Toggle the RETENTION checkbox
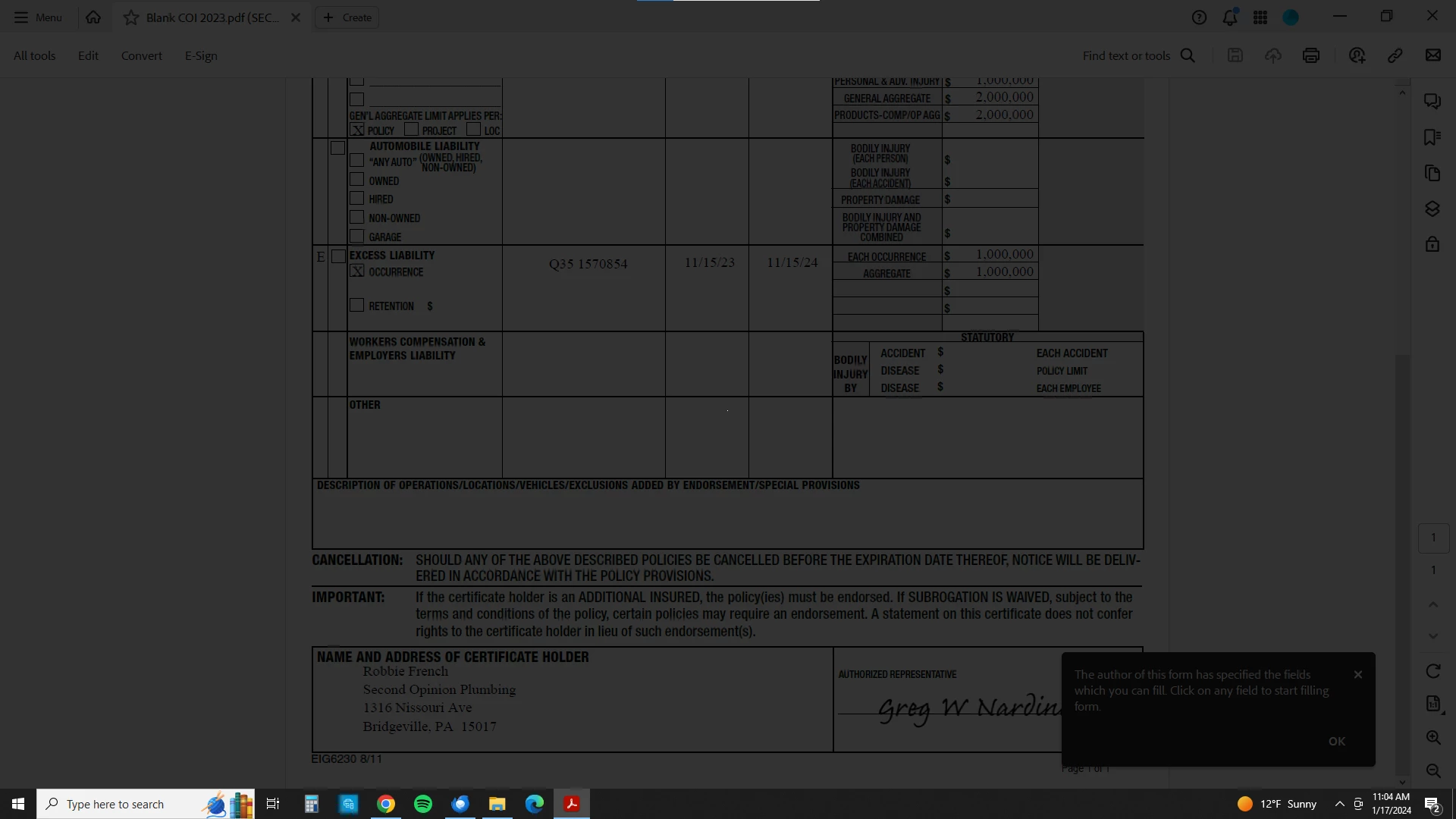The image size is (1456, 819). click(356, 306)
